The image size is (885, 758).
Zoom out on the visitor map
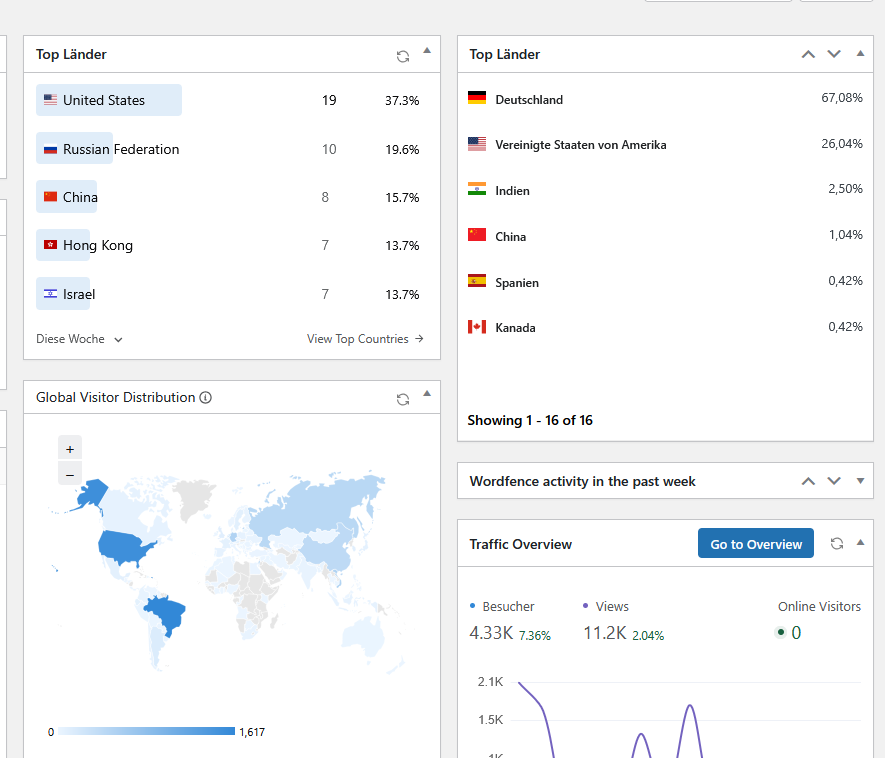[x=70, y=475]
